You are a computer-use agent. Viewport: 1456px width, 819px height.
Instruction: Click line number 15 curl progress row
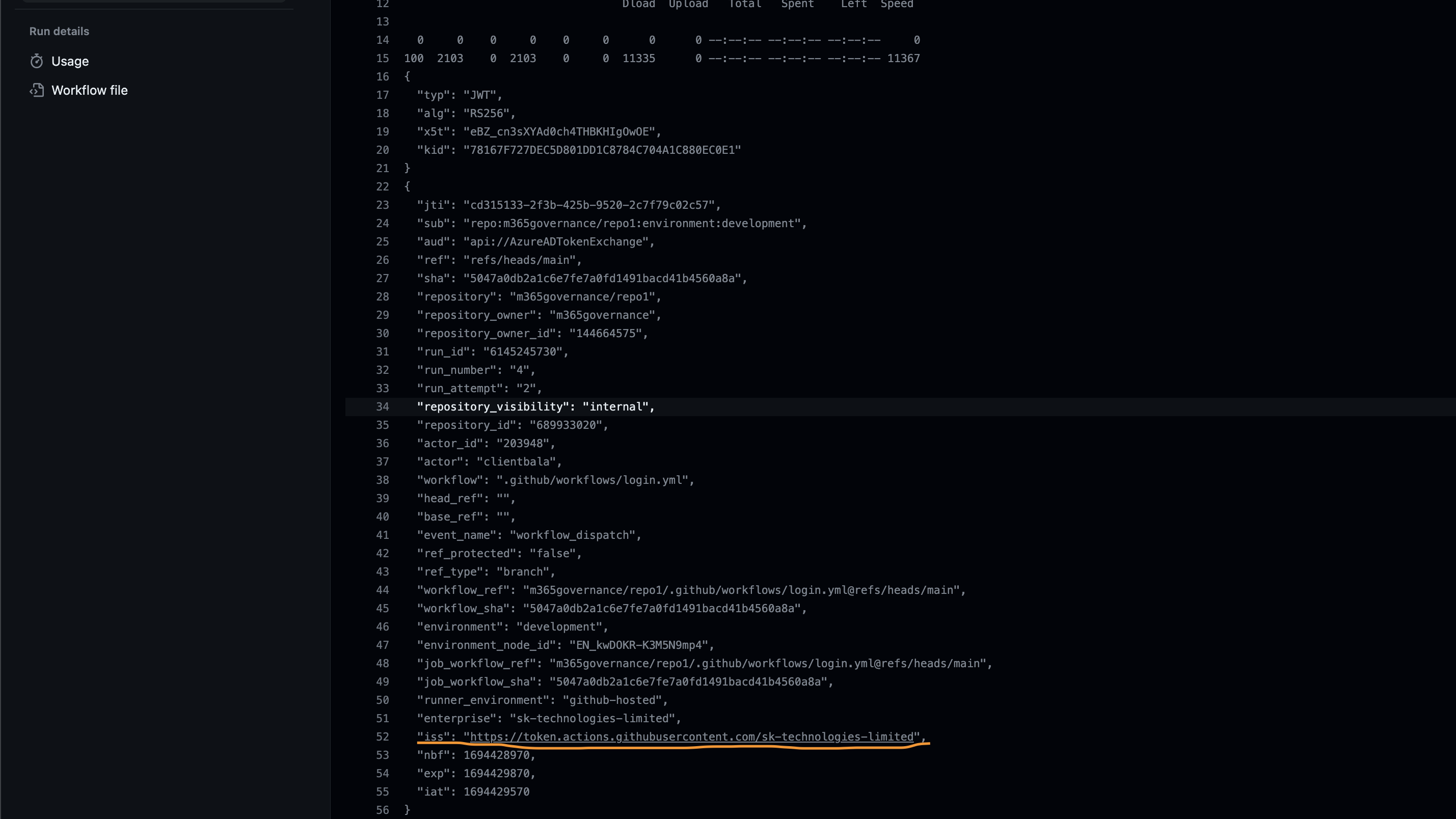[x=383, y=58]
